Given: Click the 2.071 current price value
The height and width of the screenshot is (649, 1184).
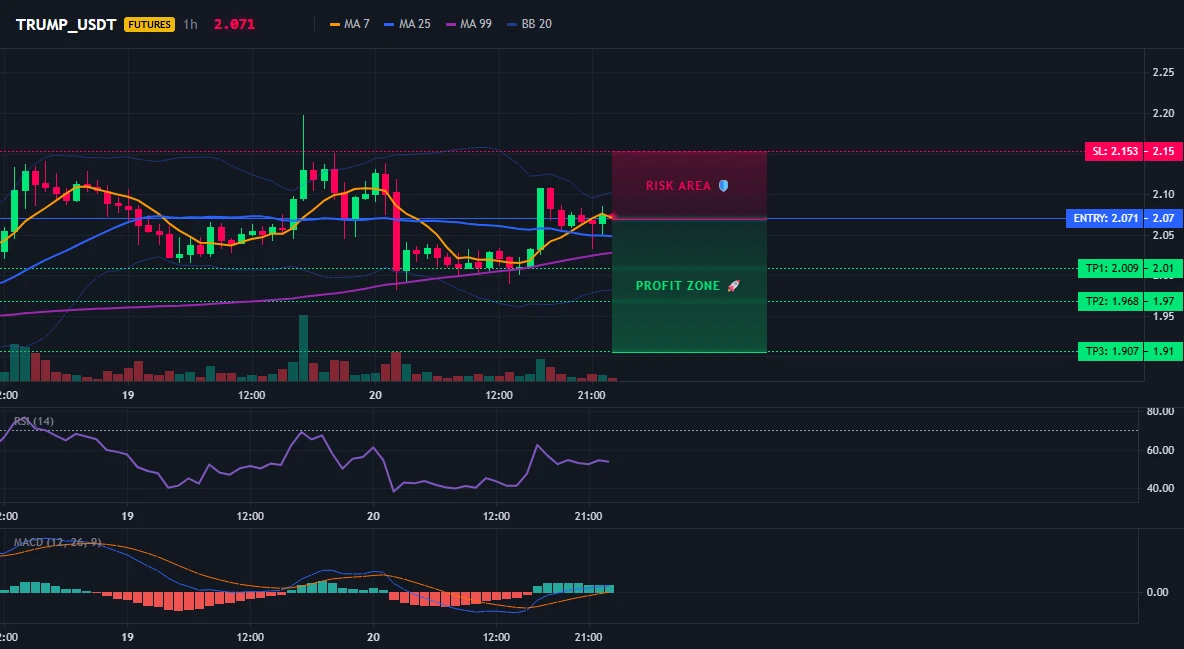Looking at the screenshot, I should pos(234,24).
